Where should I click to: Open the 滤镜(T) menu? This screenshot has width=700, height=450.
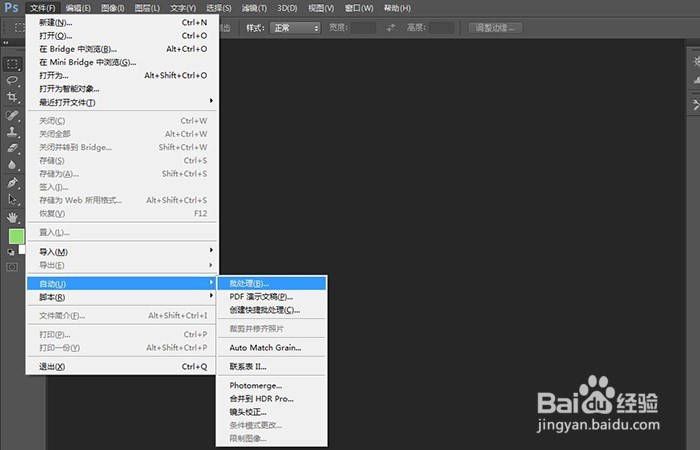tap(254, 8)
